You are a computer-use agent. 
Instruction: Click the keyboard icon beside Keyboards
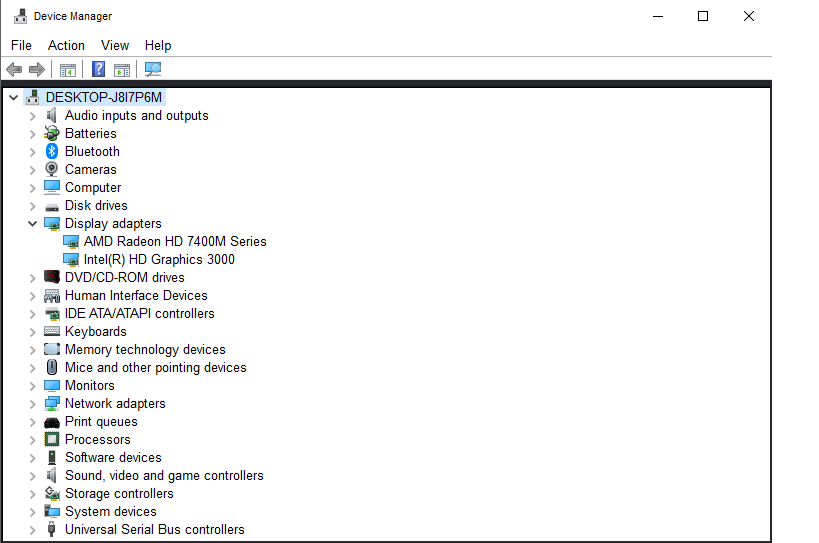[x=52, y=331]
